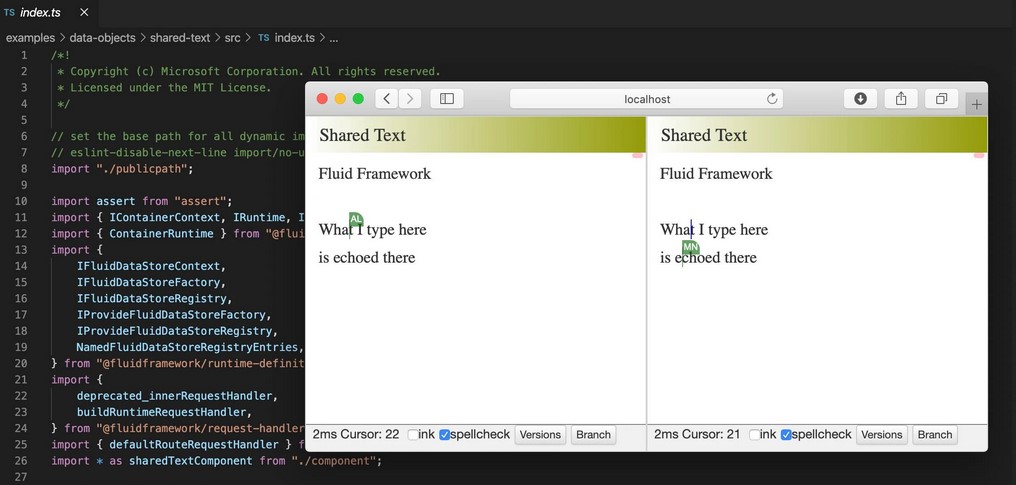Uncheck spellcheck in right pane
The height and width of the screenshot is (485, 1016).
coord(786,435)
